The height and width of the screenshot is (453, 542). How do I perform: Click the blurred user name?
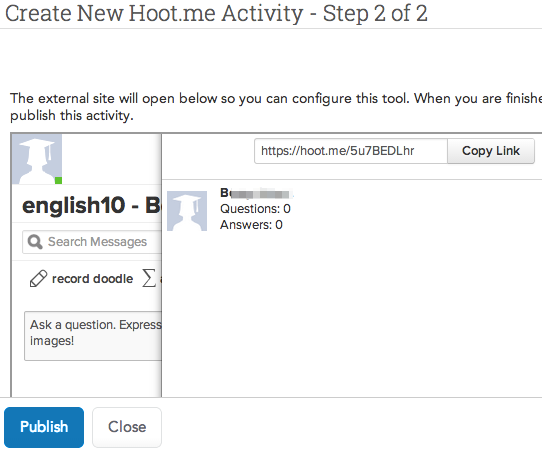pos(256,193)
